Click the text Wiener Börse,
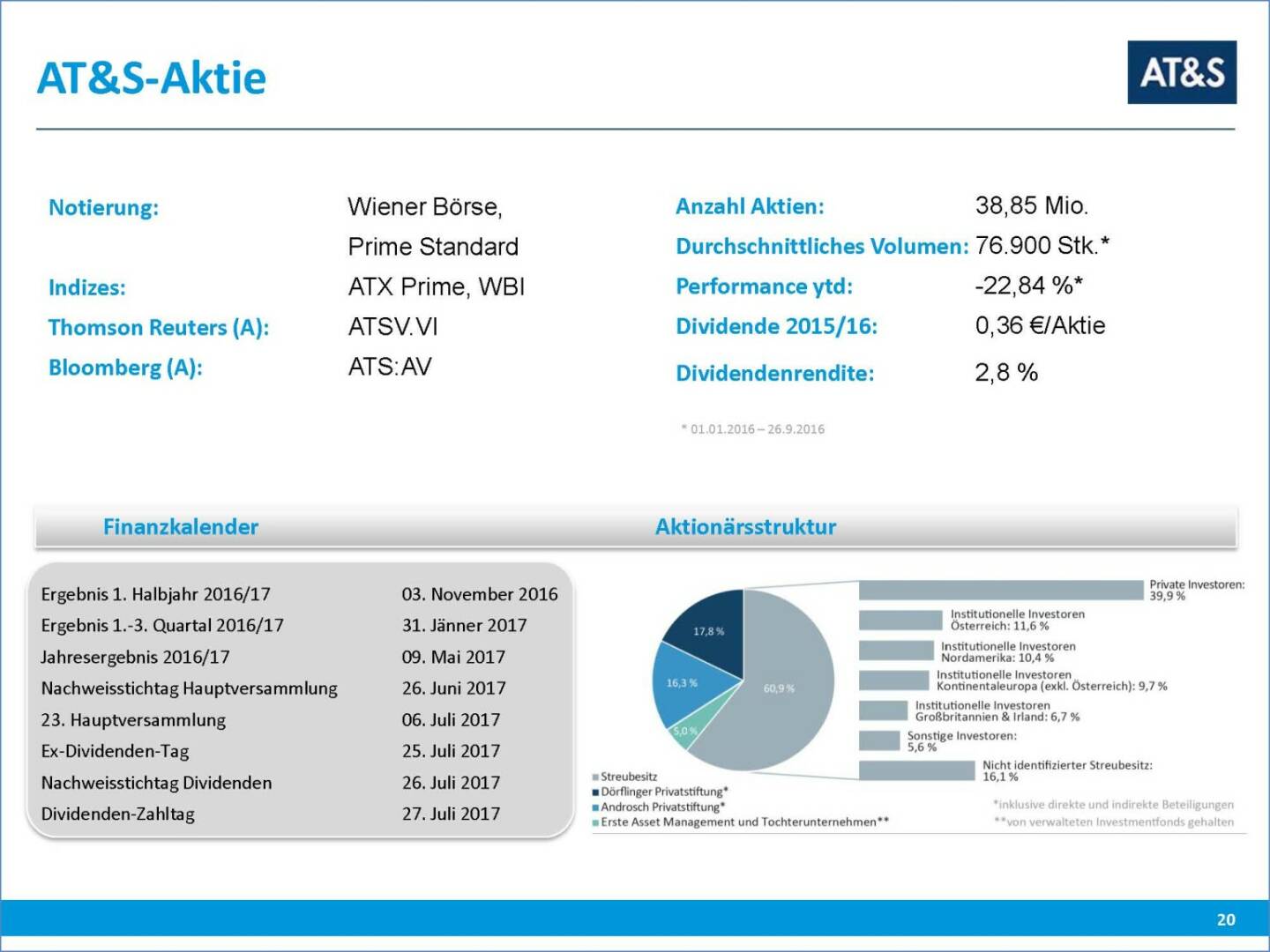This screenshot has height=952, width=1270. pos(425,207)
